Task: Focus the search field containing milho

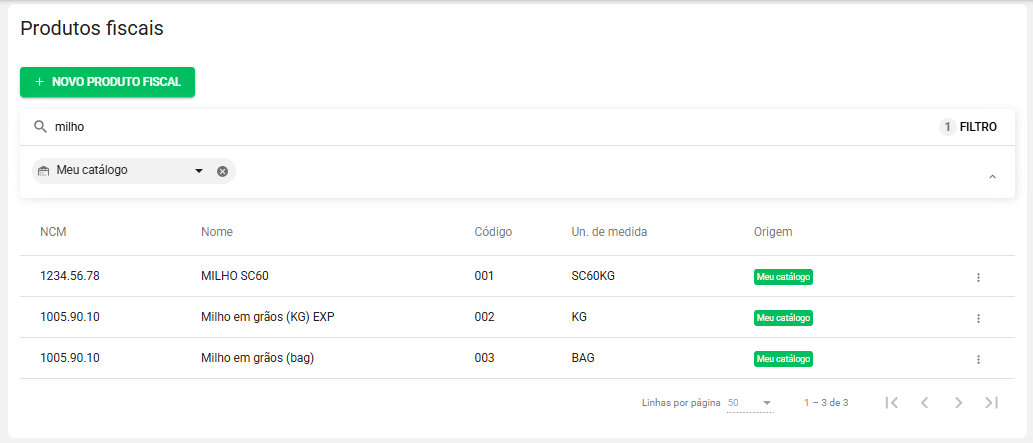Action: click(x=480, y=127)
